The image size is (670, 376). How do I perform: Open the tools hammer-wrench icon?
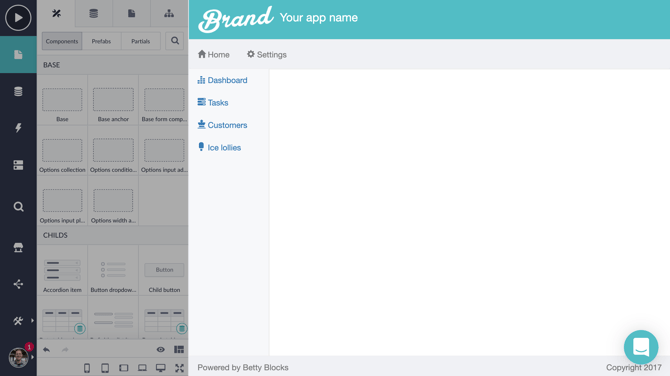click(18, 320)
